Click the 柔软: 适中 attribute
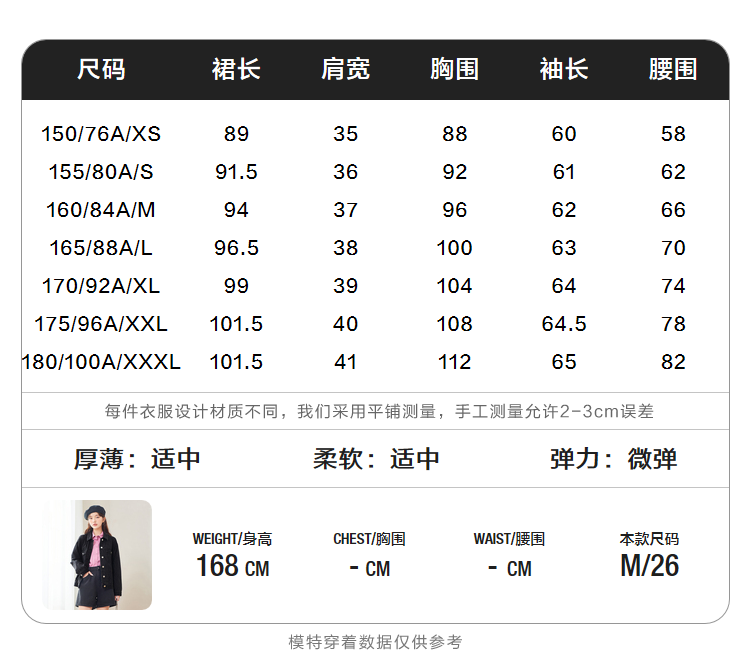This screenshot has height=650, width=750. click(376, 459)
